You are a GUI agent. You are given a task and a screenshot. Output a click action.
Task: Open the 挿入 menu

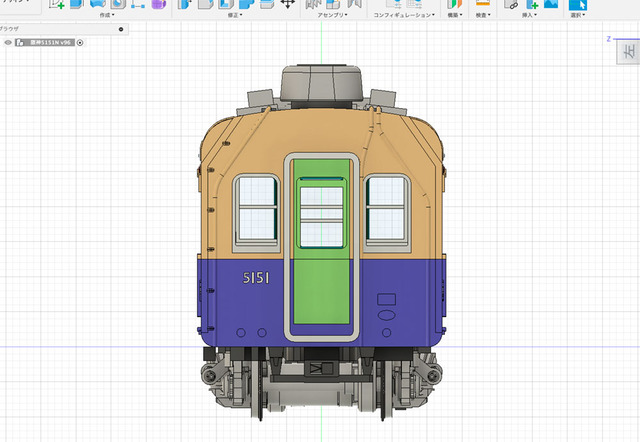pyautogui.click(x=529, y=15)
